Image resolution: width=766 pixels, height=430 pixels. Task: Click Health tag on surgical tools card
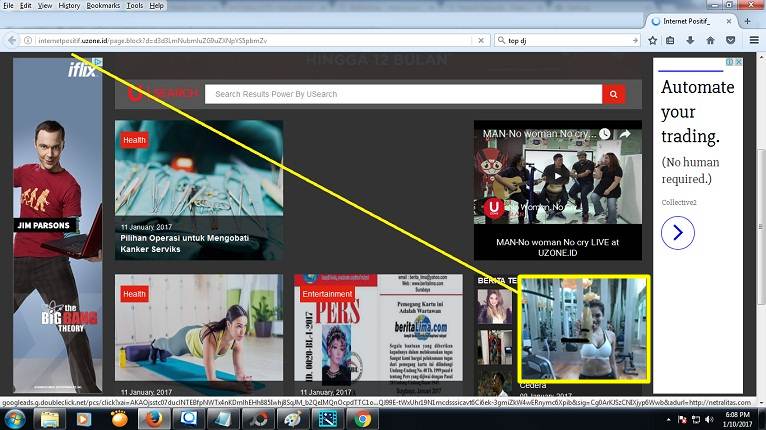(x=134, y=140)
